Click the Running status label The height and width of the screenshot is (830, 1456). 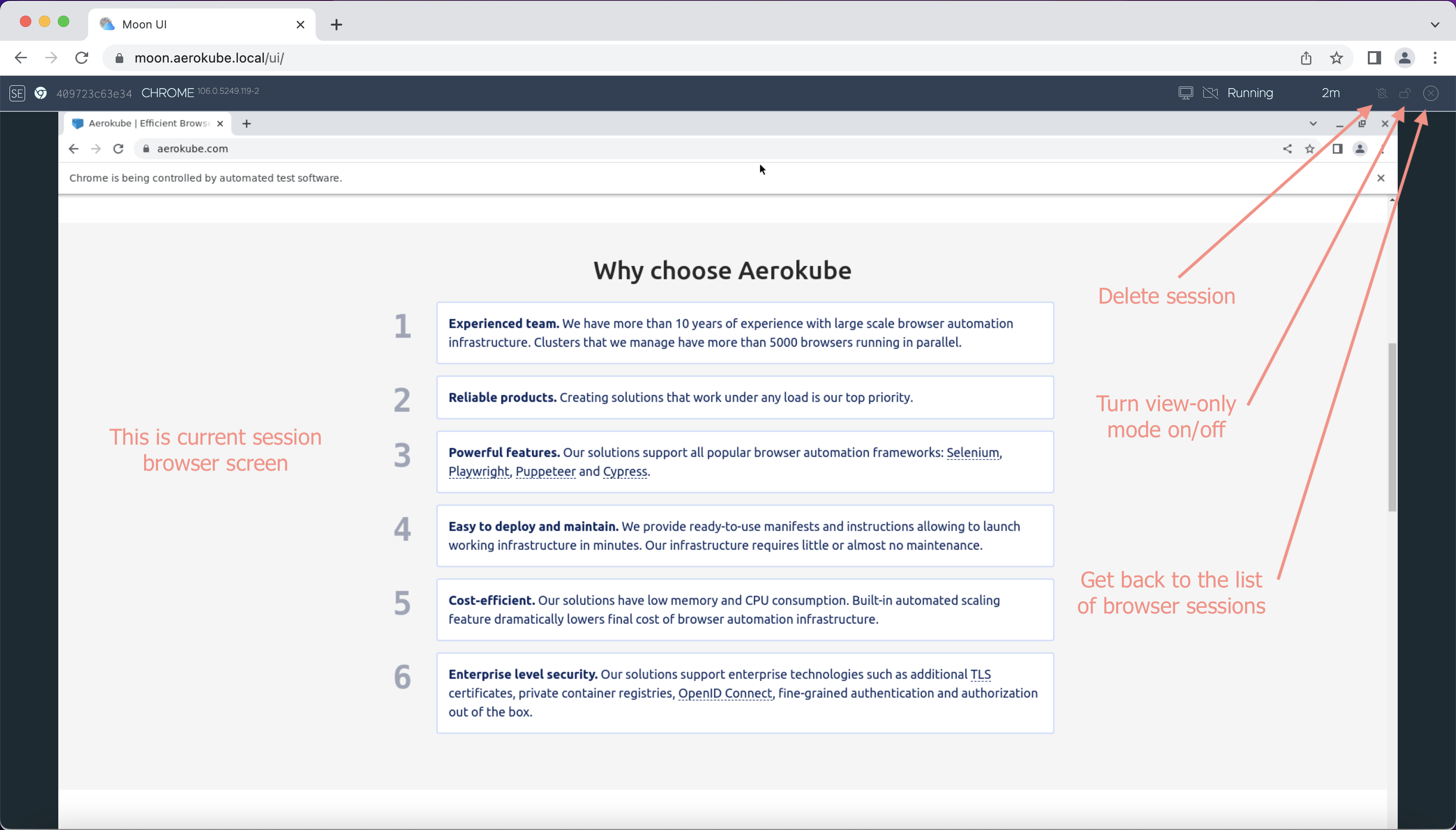click(1249, 93)
